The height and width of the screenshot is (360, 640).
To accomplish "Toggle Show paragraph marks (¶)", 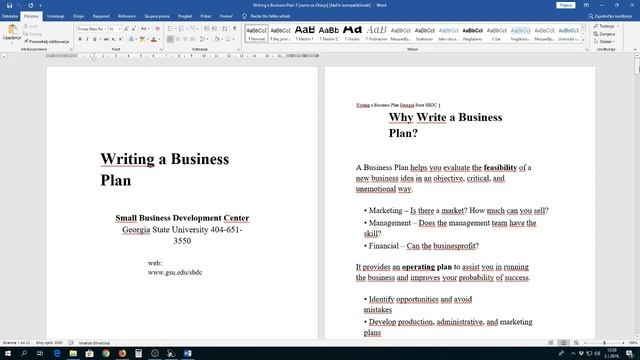I will pos(235,29).
